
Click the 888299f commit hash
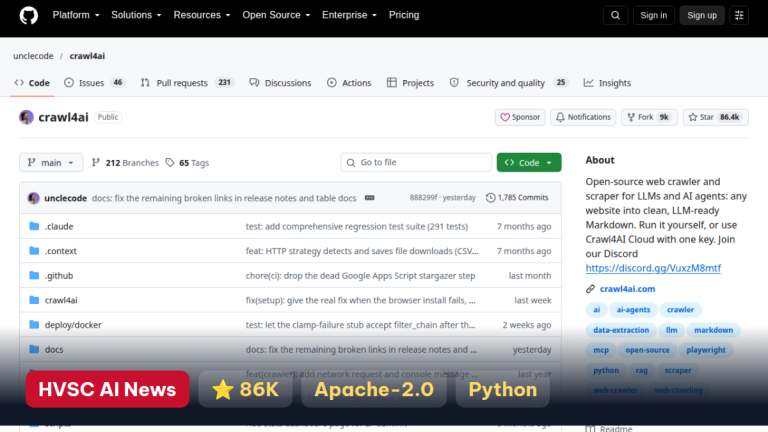coord(423,197)
